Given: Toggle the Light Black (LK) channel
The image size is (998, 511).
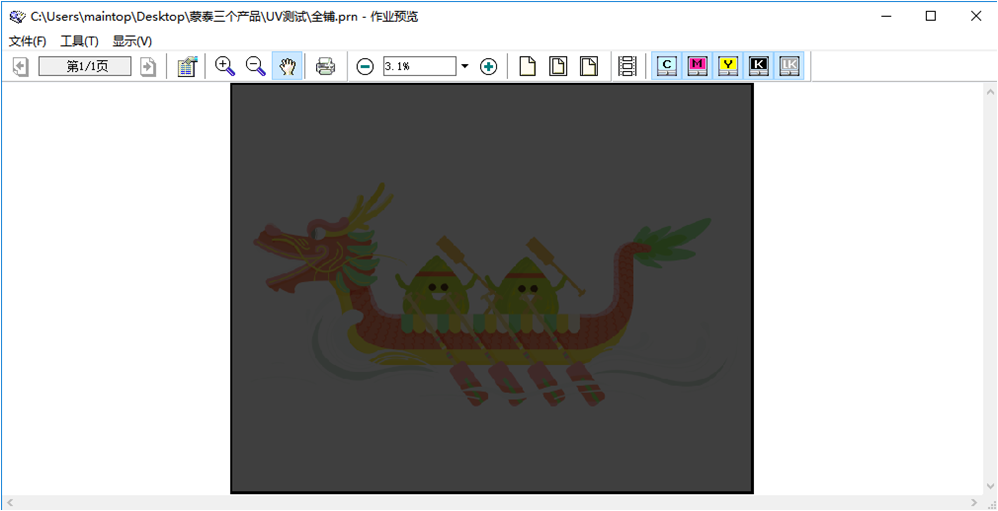Looking at the screenshot, I should pos(789,66).
